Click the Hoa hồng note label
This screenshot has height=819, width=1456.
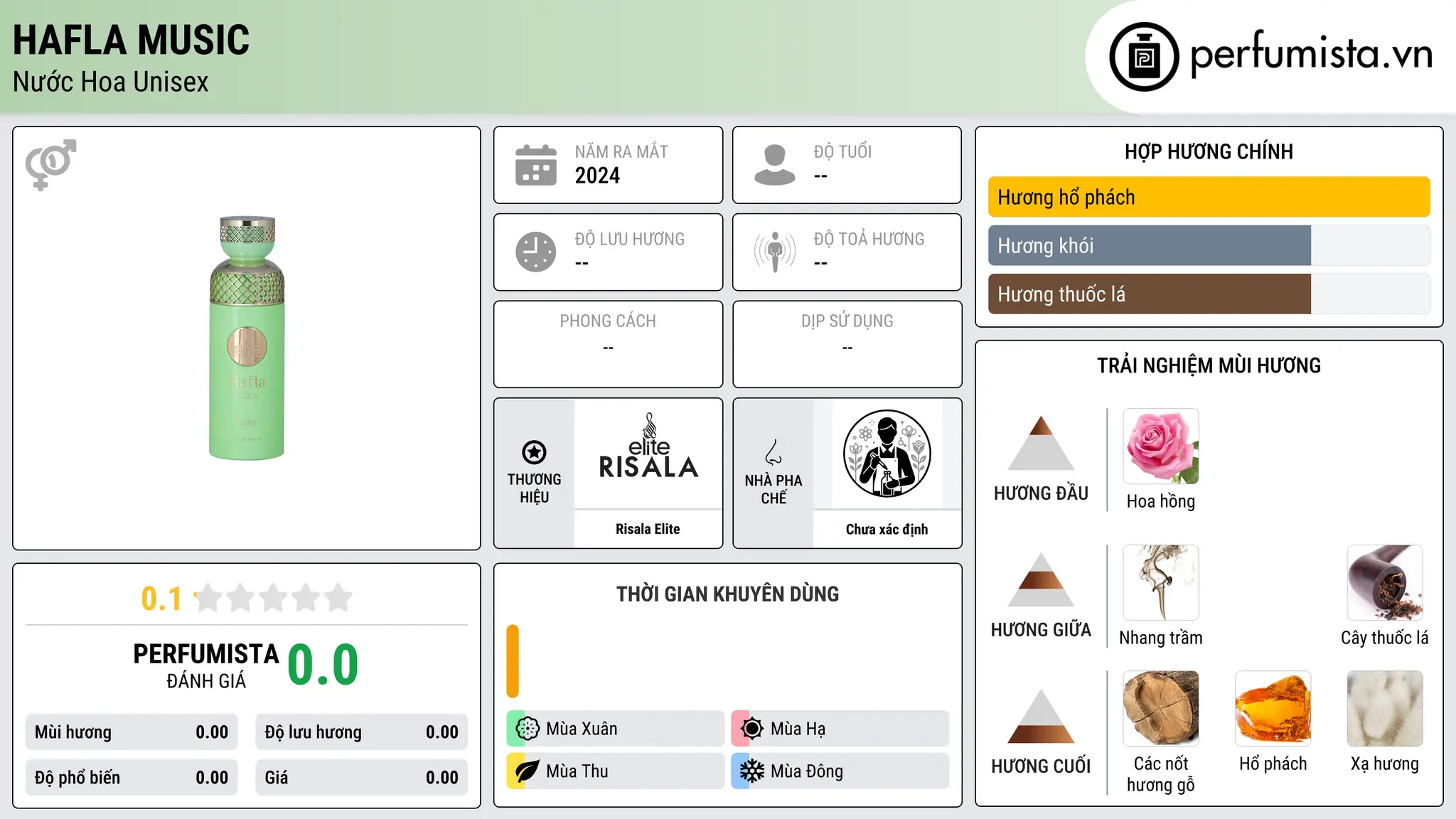(x=1161, y=501)
